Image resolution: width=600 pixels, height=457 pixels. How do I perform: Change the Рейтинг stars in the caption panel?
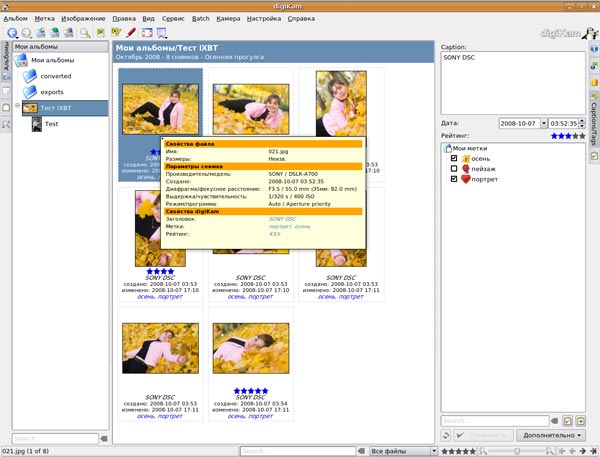568,136
